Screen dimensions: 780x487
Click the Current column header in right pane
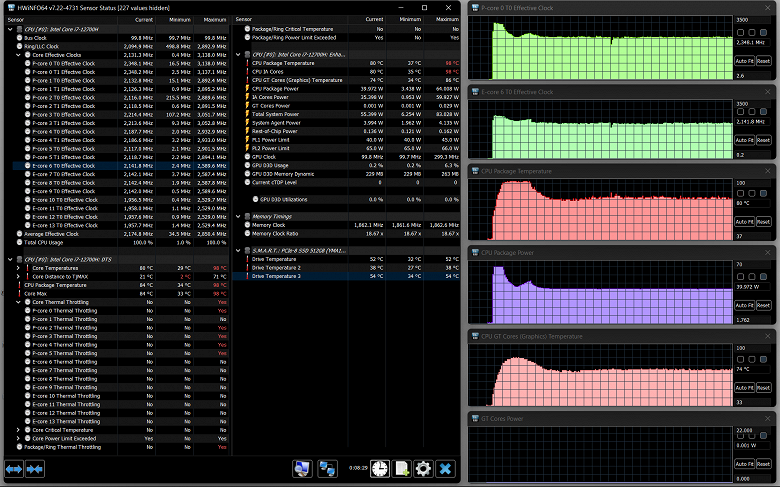(373, 19)
